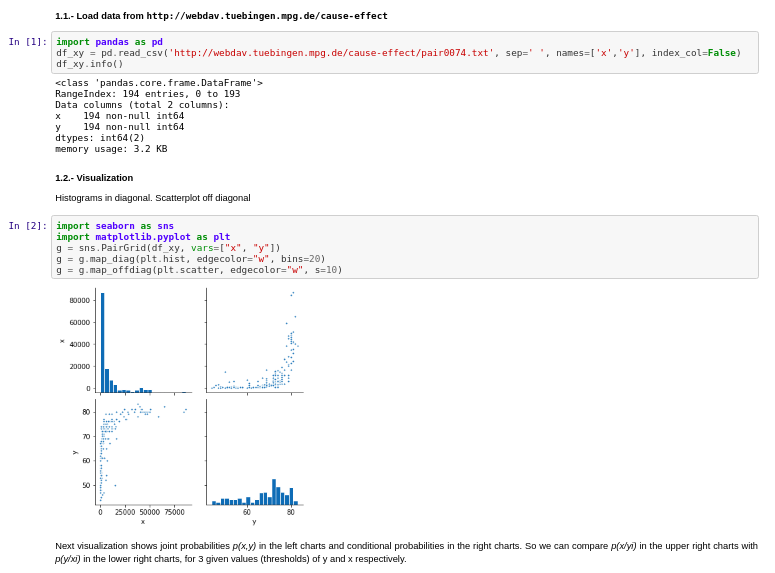This screenshot has width=775, height=573.
Task: Click the pair0074.txt URL string in code
Action: (x=332, y=53)
